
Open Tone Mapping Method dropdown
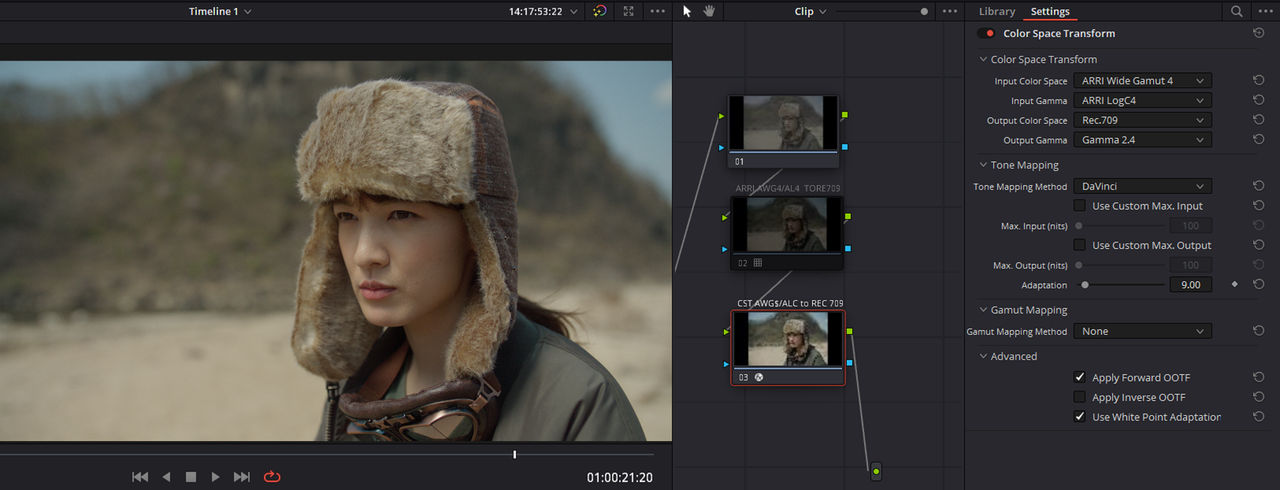1142,186
